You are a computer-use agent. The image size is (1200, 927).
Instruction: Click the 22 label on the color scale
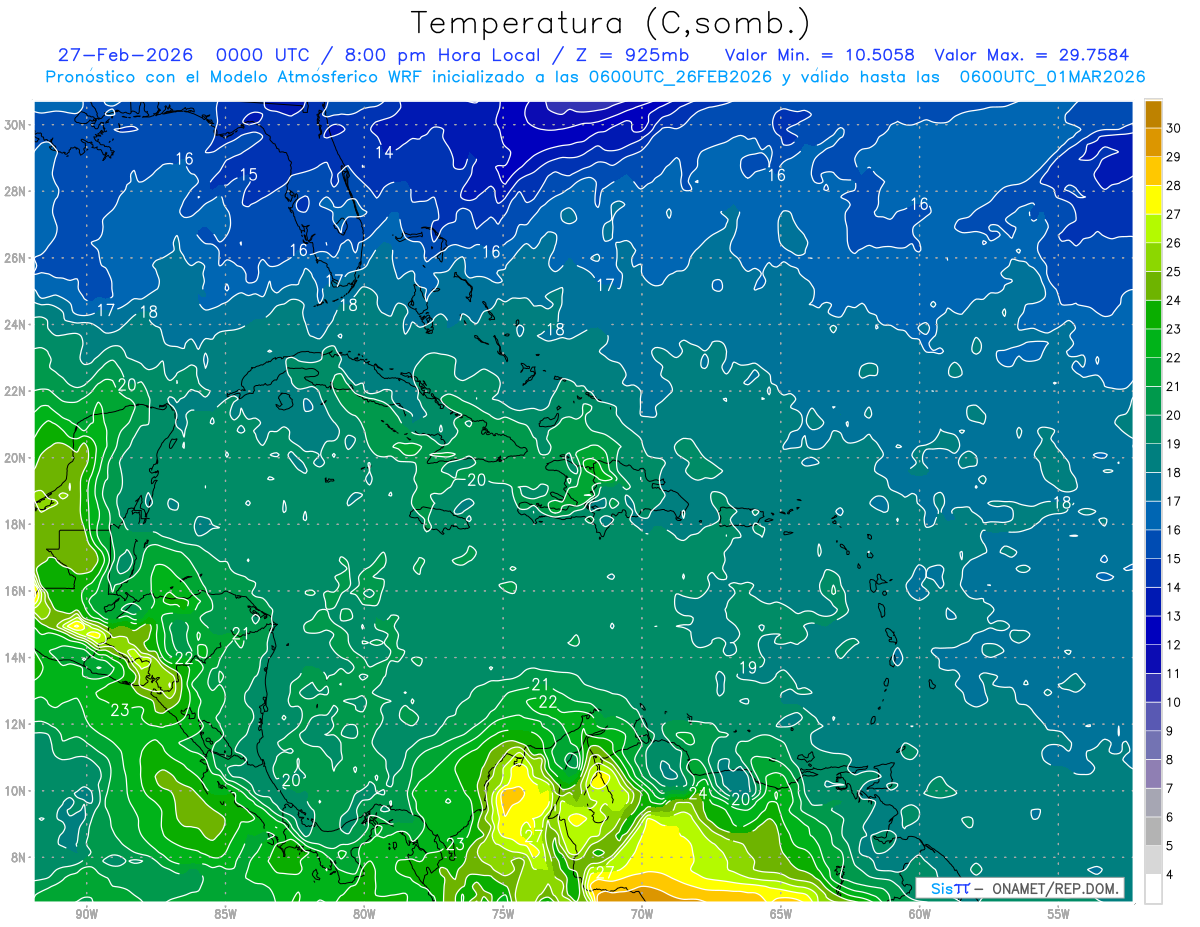click(x=1174, y=358)
